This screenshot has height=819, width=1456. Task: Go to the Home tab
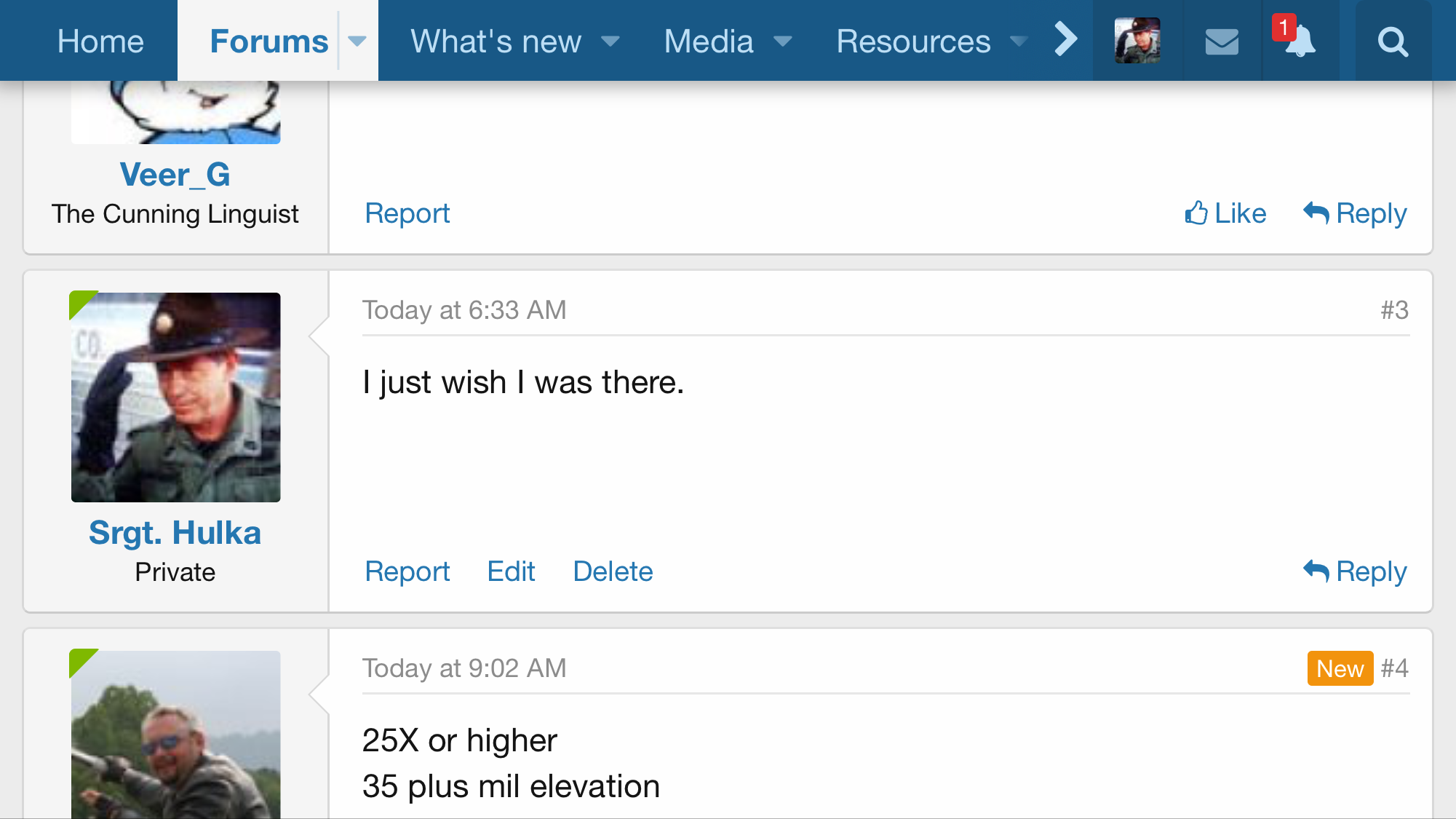[x=100, y=41]
